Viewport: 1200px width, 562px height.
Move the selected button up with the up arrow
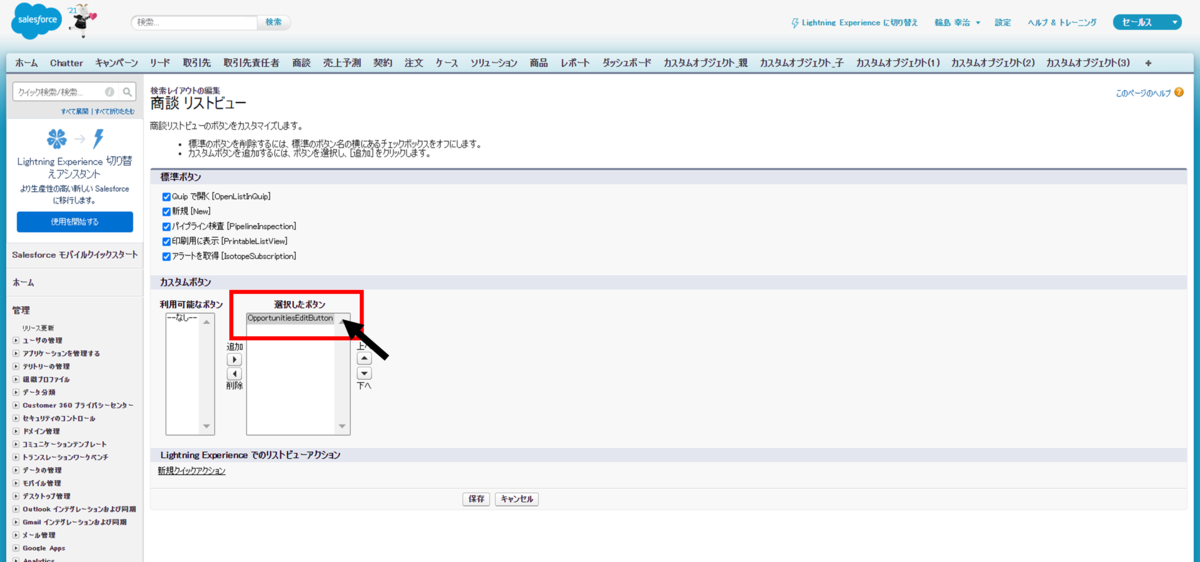coord(364,358)
